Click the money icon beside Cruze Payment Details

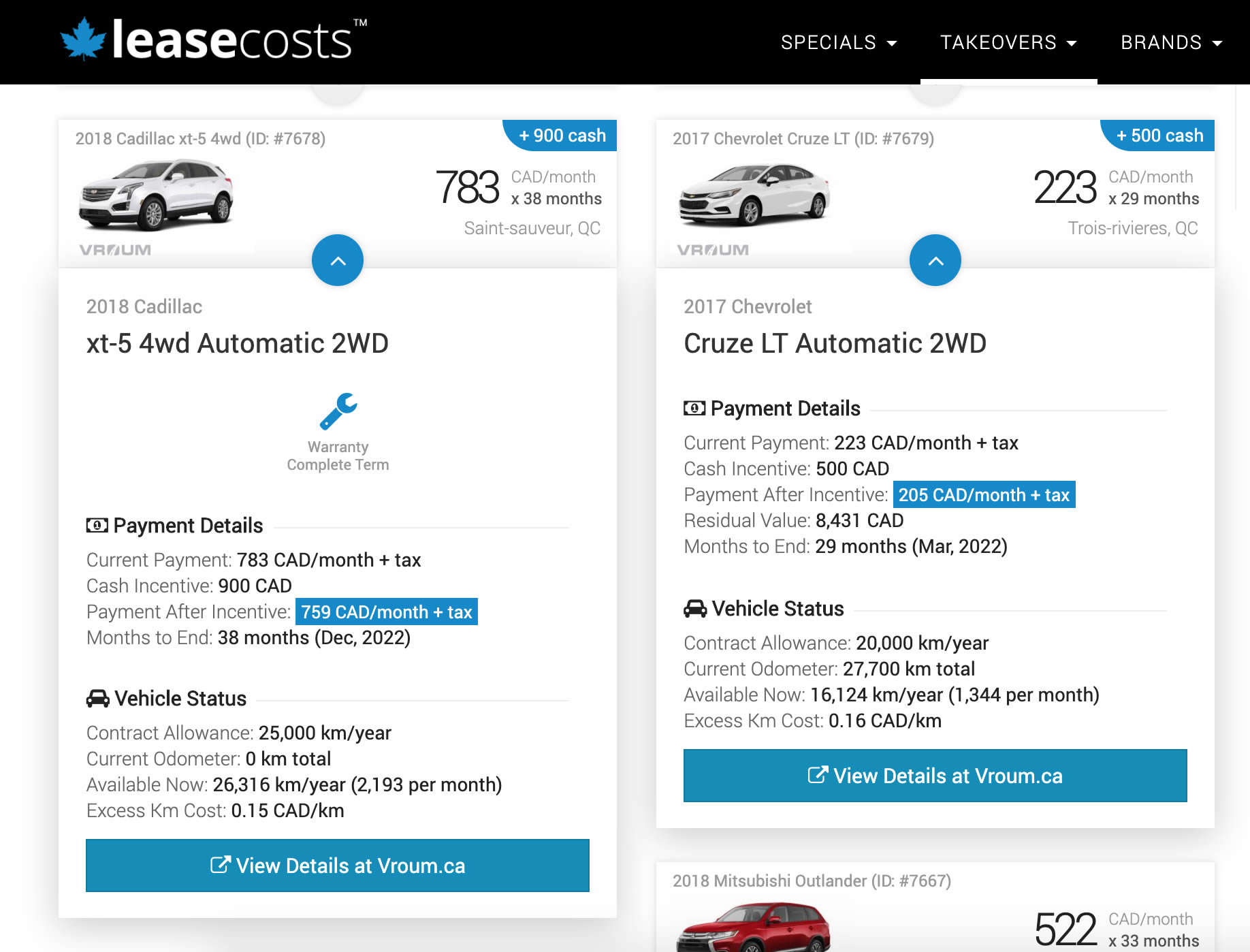[694, 408]
